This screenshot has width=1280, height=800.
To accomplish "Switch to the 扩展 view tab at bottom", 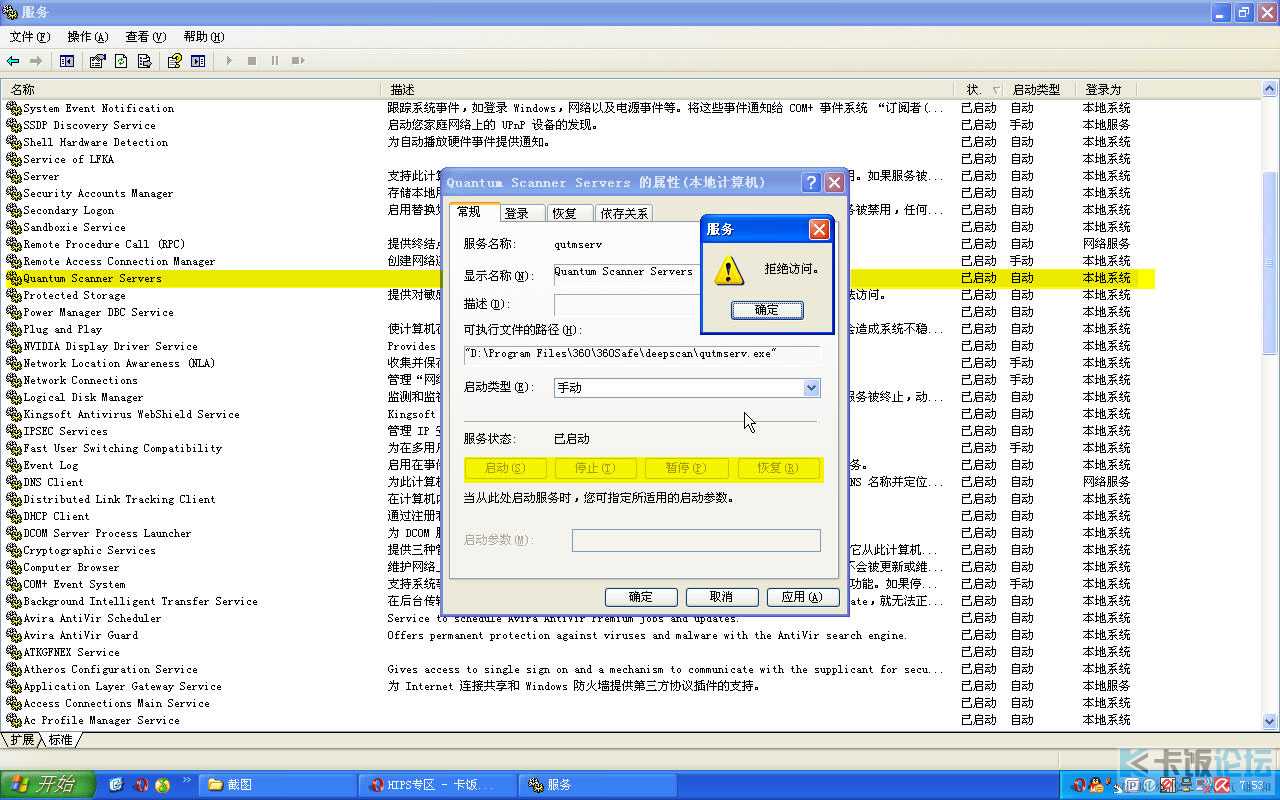I will 22,740.
